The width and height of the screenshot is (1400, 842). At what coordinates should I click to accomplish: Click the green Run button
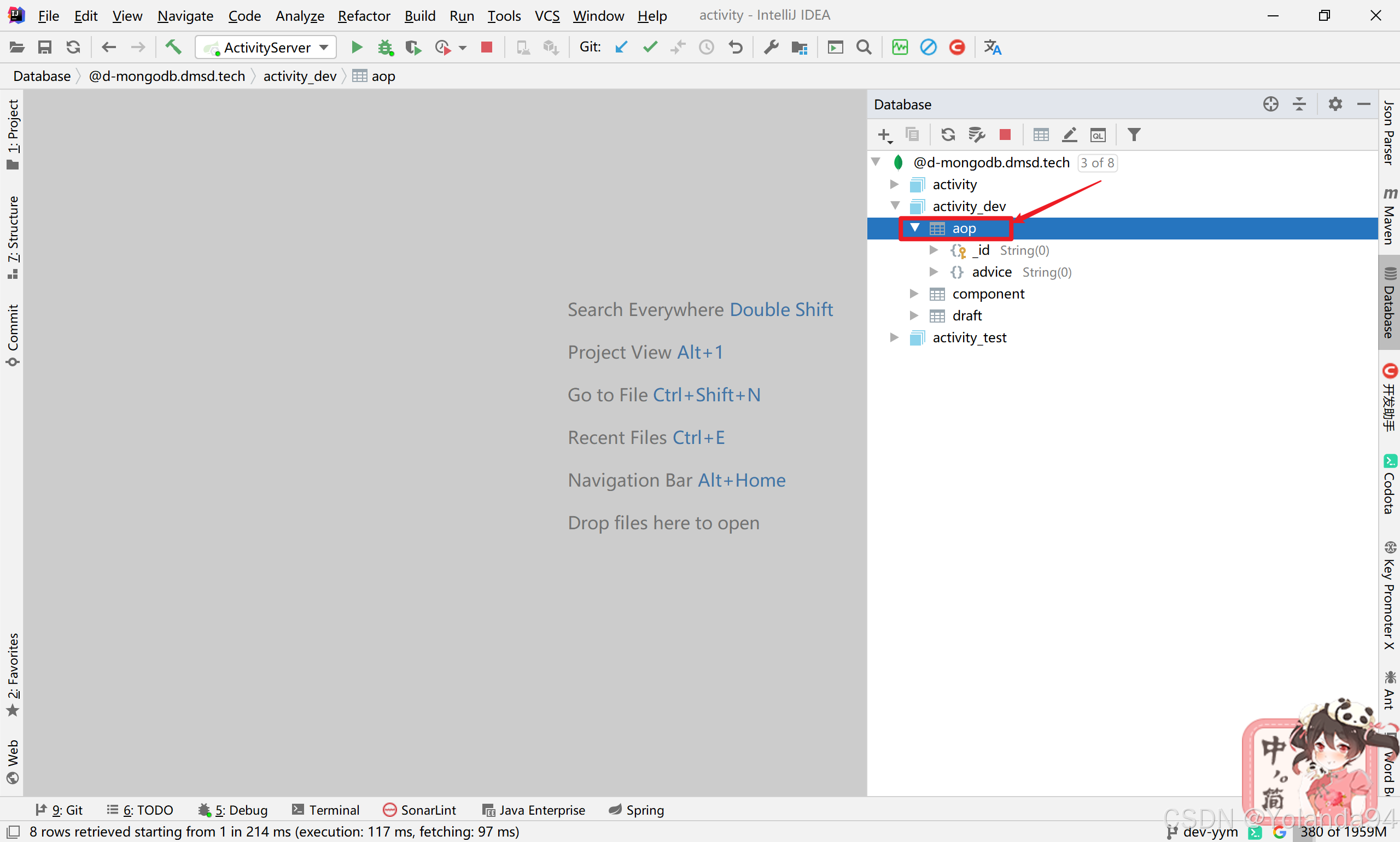tap(357, 47)
